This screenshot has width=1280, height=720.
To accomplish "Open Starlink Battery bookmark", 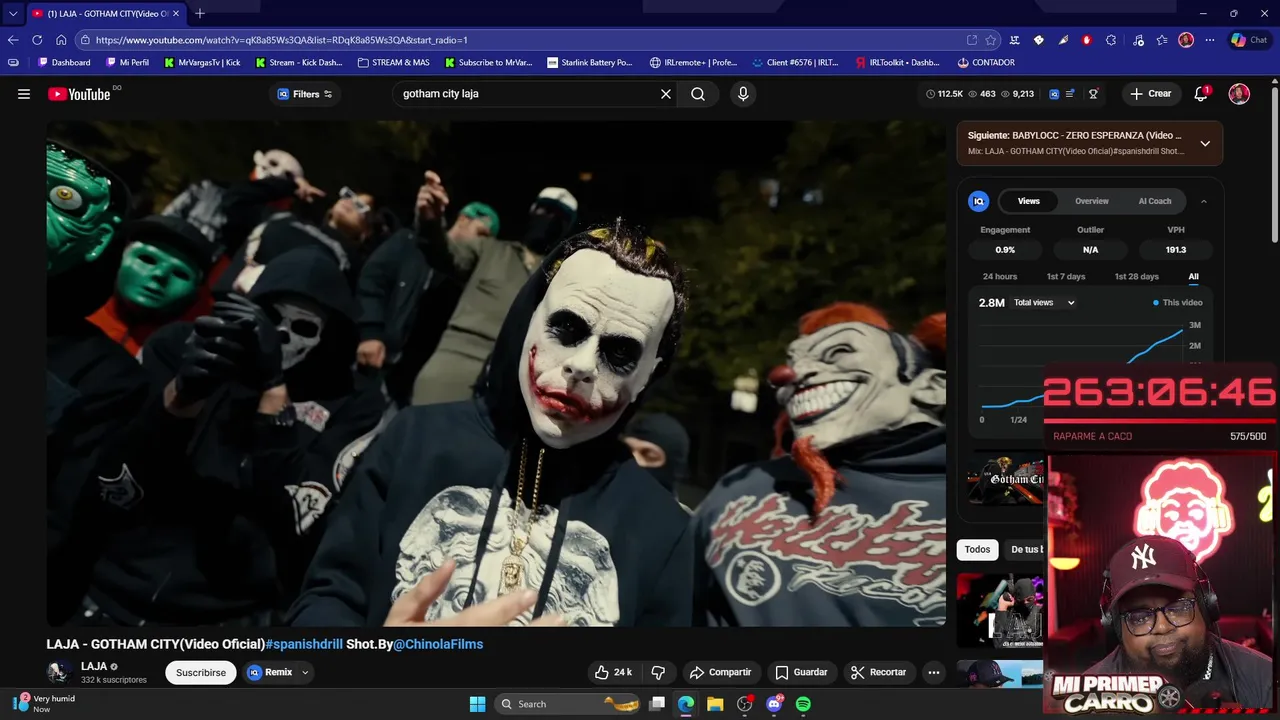I will [590, 62].
